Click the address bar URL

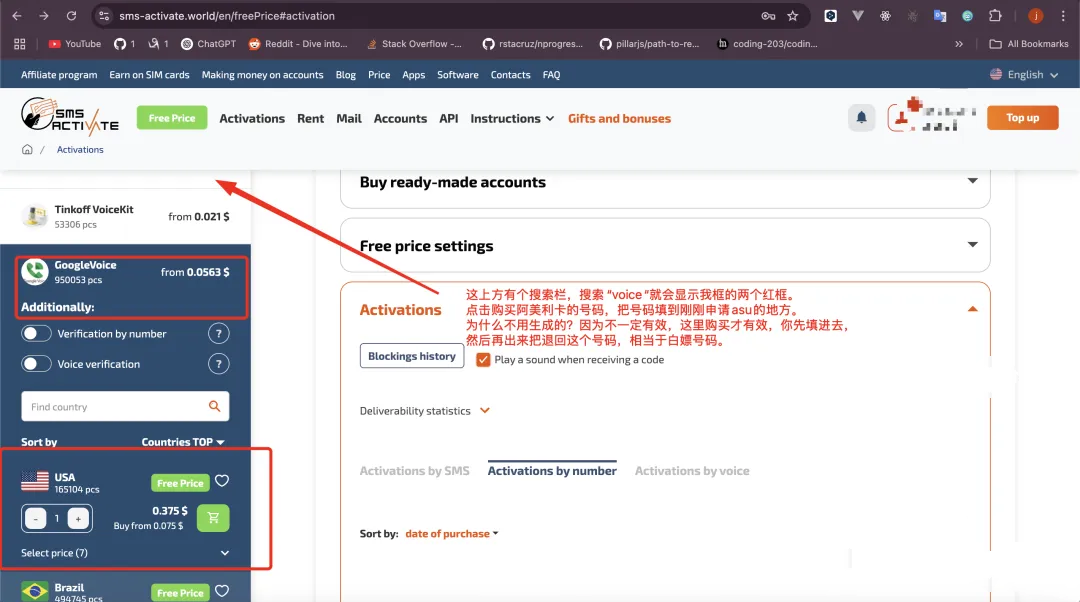tap(227, 16)
